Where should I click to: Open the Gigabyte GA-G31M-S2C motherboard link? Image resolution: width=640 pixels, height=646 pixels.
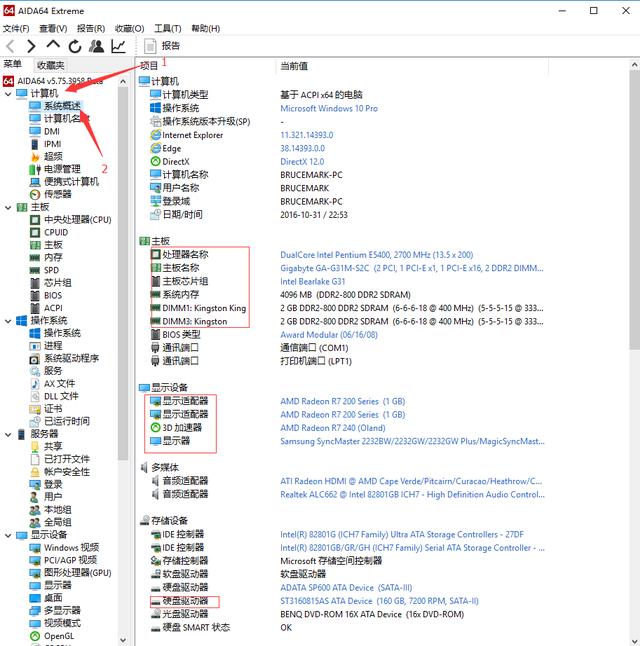click(412, 268)
